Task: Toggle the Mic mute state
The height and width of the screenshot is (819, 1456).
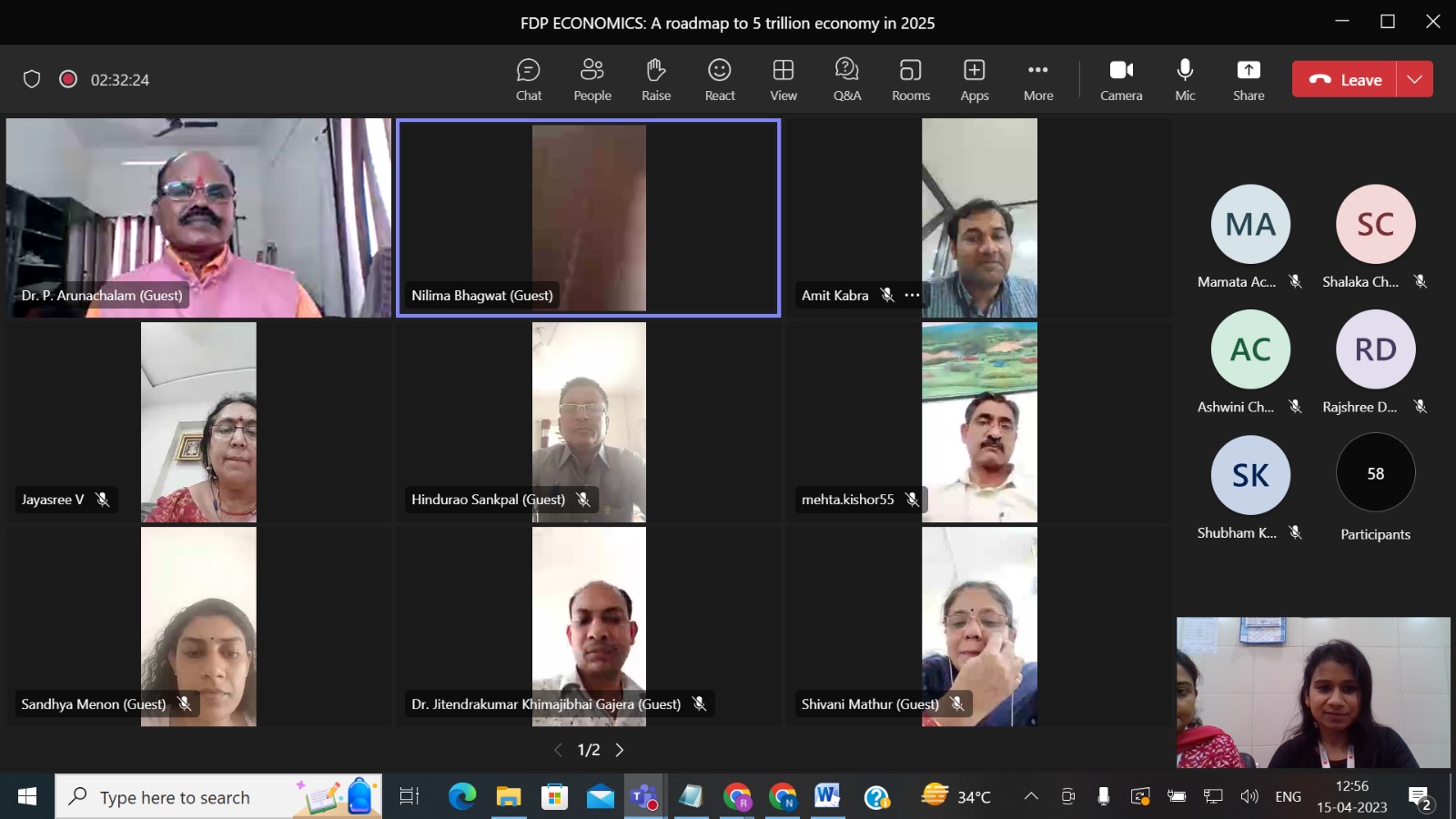Action: (x=1185, y=80)
